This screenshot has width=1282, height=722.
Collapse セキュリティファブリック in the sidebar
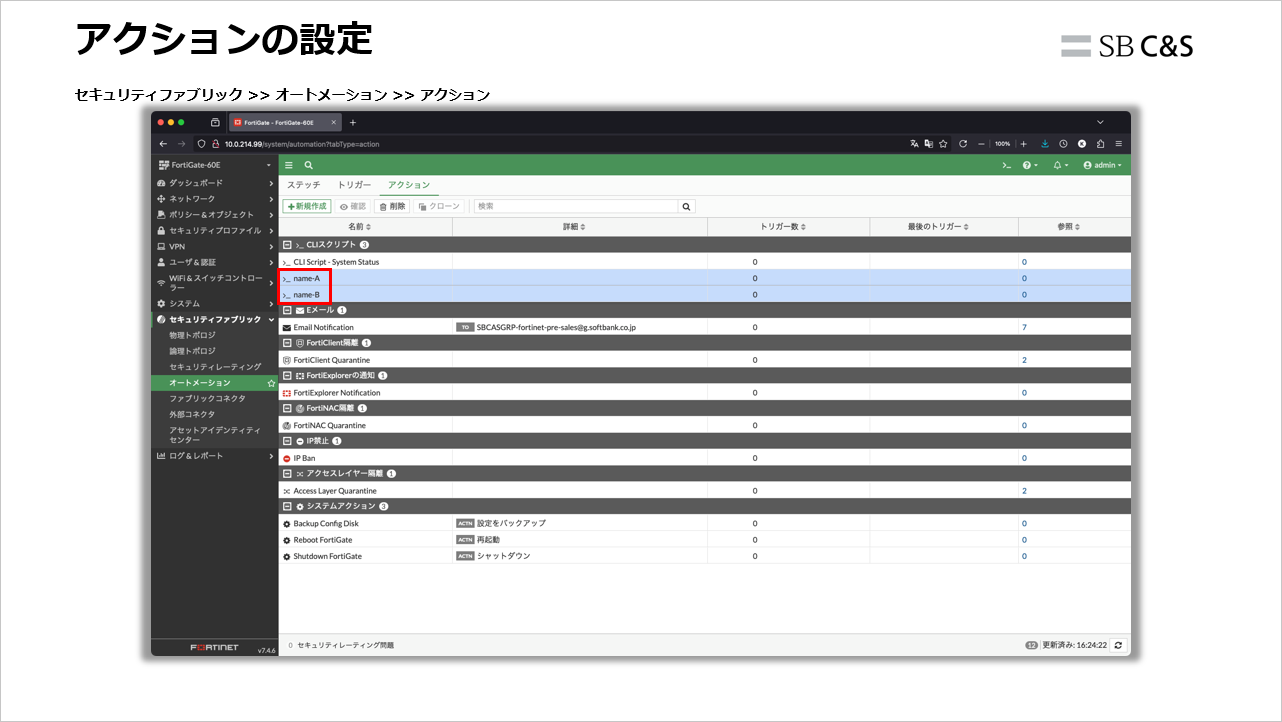(x=214, y=319)
